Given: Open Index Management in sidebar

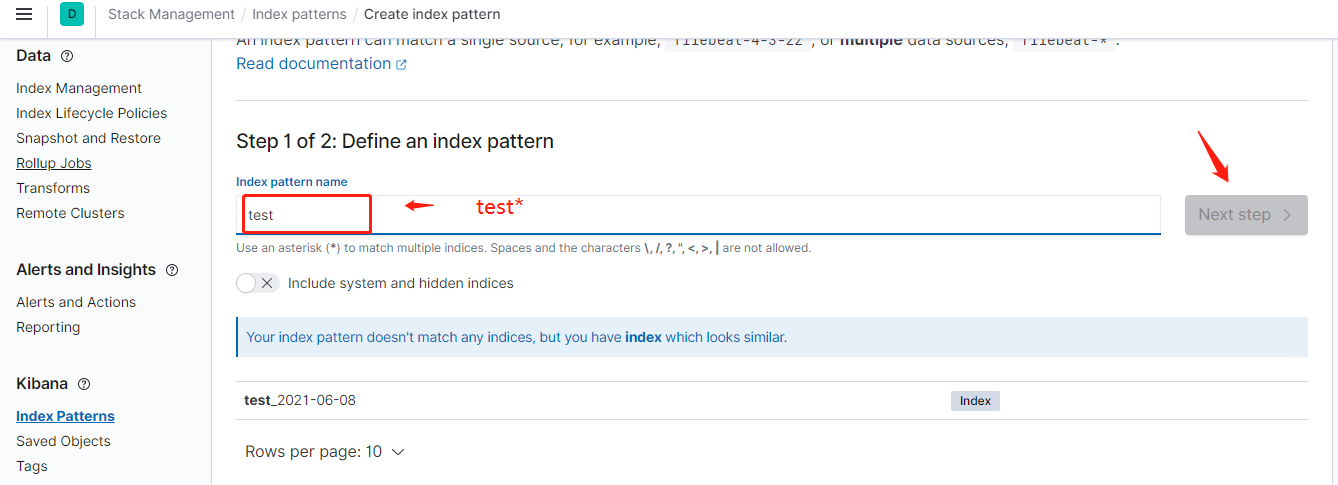Looking at the screenshot, I should pyautogui.click(x=79, y=88).
